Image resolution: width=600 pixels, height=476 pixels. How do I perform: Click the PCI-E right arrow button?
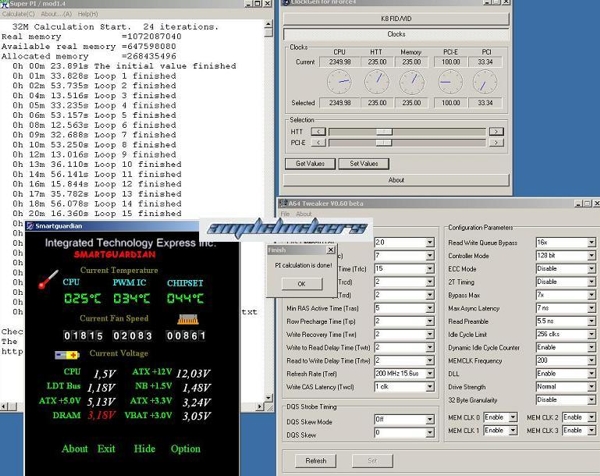click(494, 143)
